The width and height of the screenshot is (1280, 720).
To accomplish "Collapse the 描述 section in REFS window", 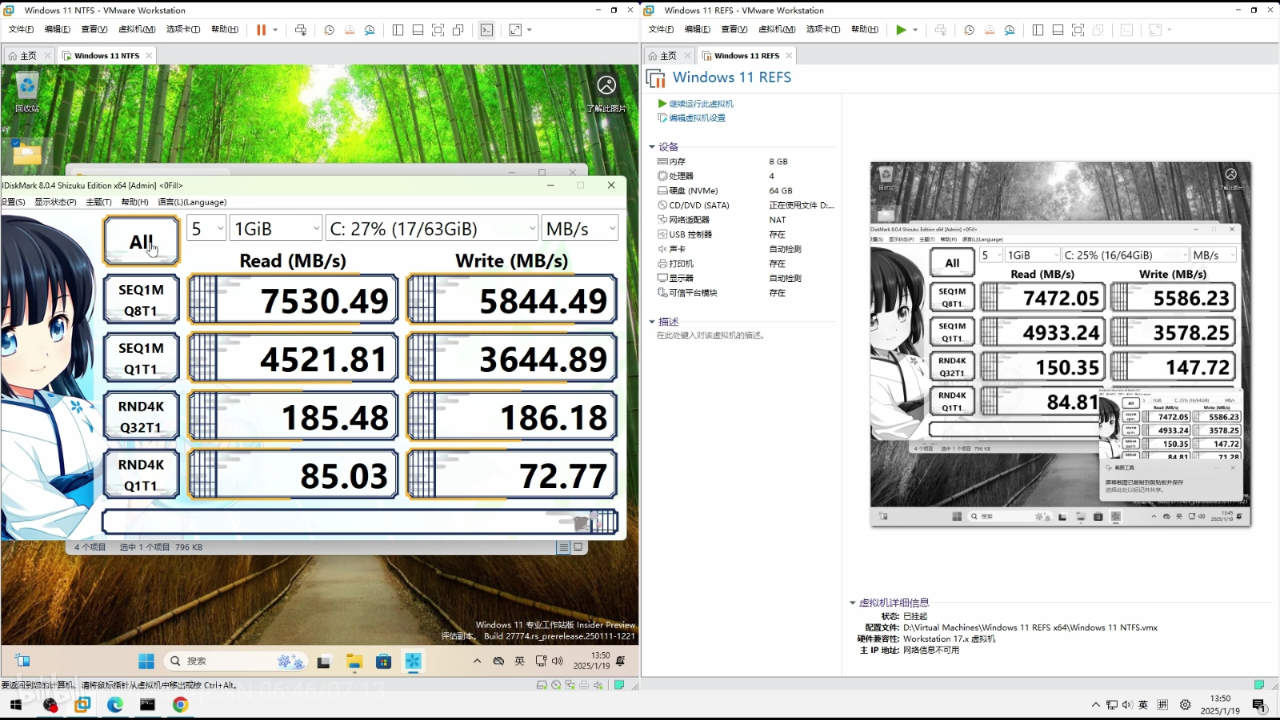I will click(653, 322).
